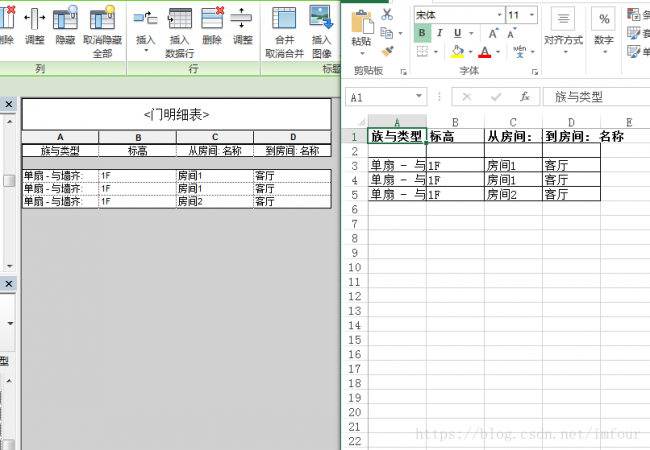Open the font size dropdown showing 11
Image resolution: width=650 pixels, height=450 pixels.
(530, 15)
